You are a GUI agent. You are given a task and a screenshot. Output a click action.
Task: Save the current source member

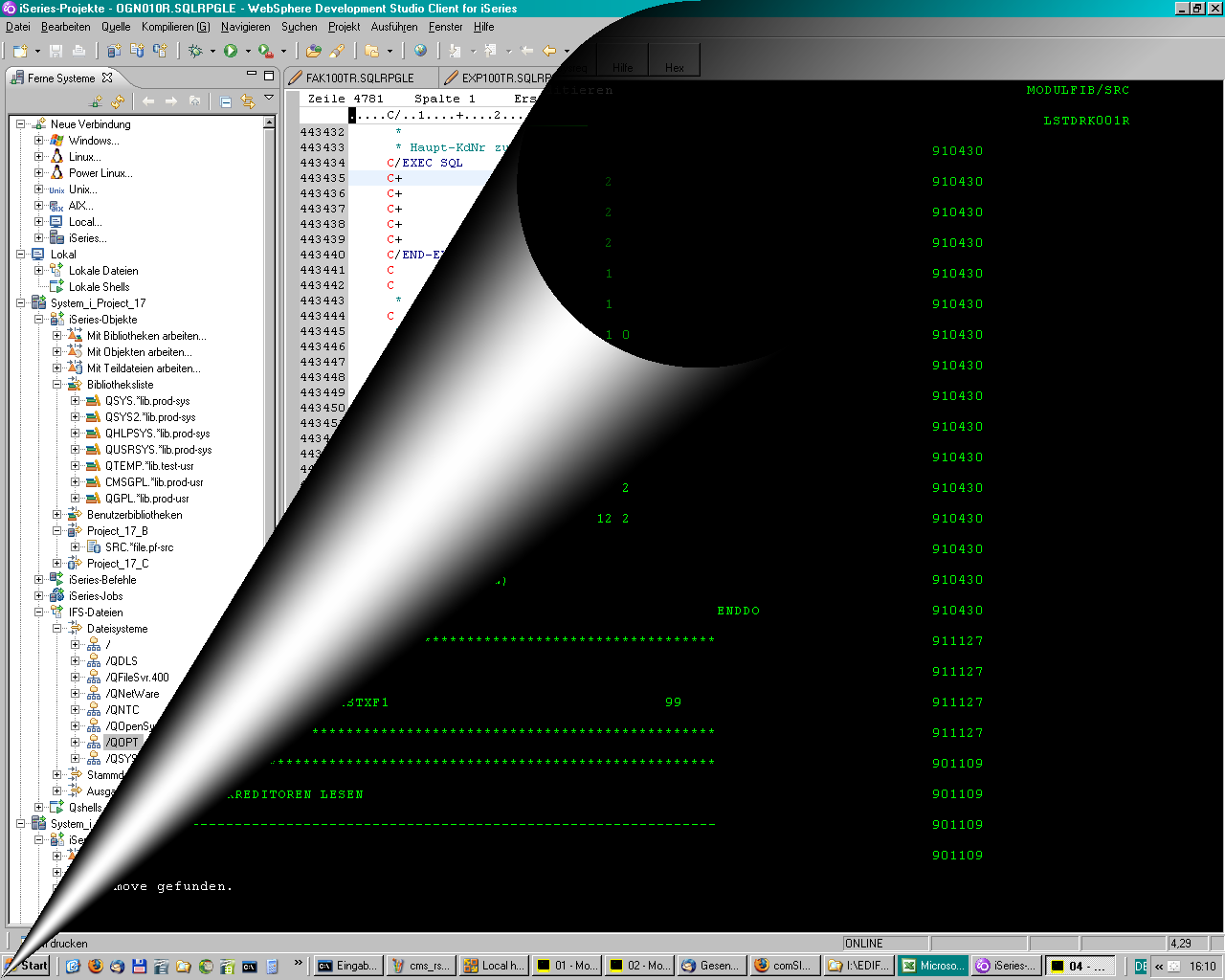55,52
